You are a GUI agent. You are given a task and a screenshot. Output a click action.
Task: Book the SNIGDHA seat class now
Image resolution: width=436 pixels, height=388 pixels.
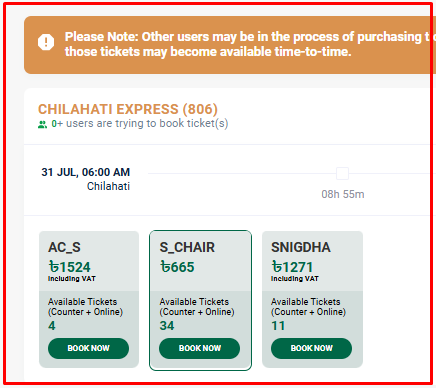point(311,348)
